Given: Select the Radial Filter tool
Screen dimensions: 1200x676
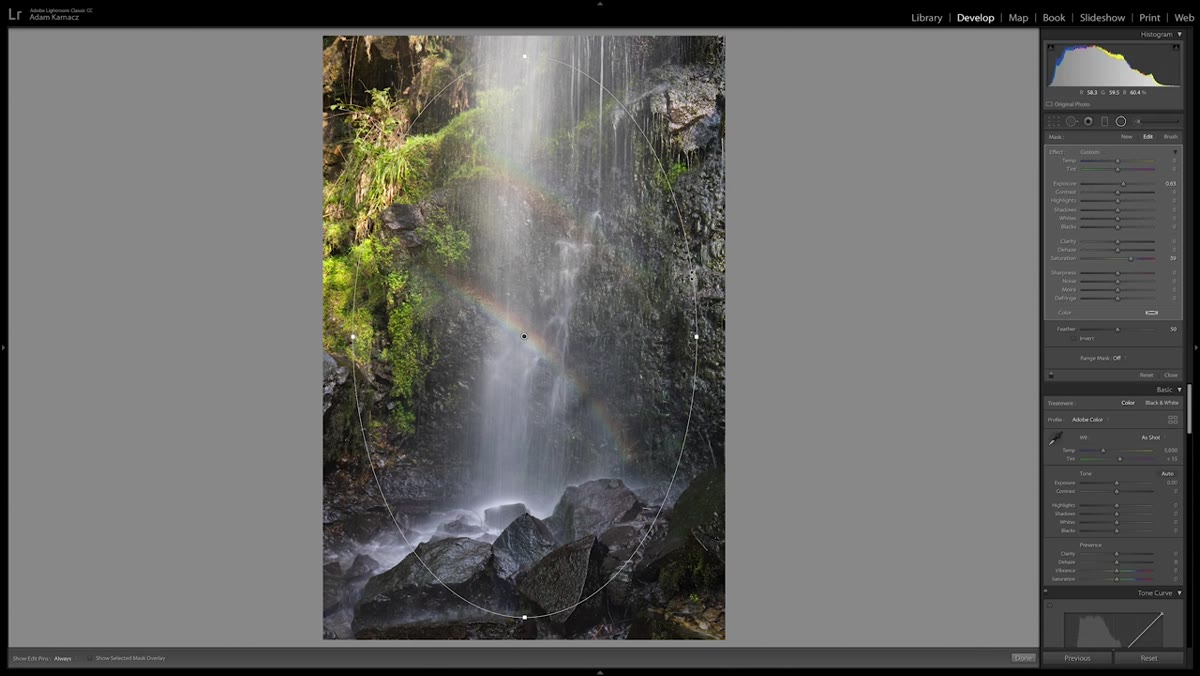Looking at the screenshot, I should tap(1121, 121).
